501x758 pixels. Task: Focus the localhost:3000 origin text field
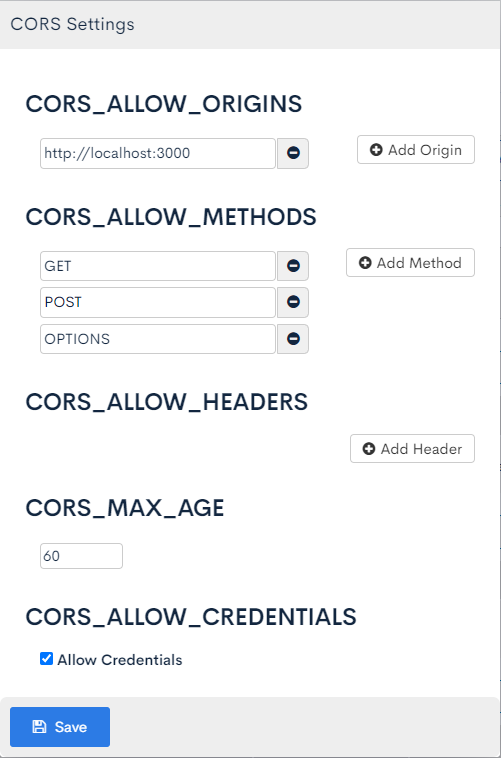[158, 153]
